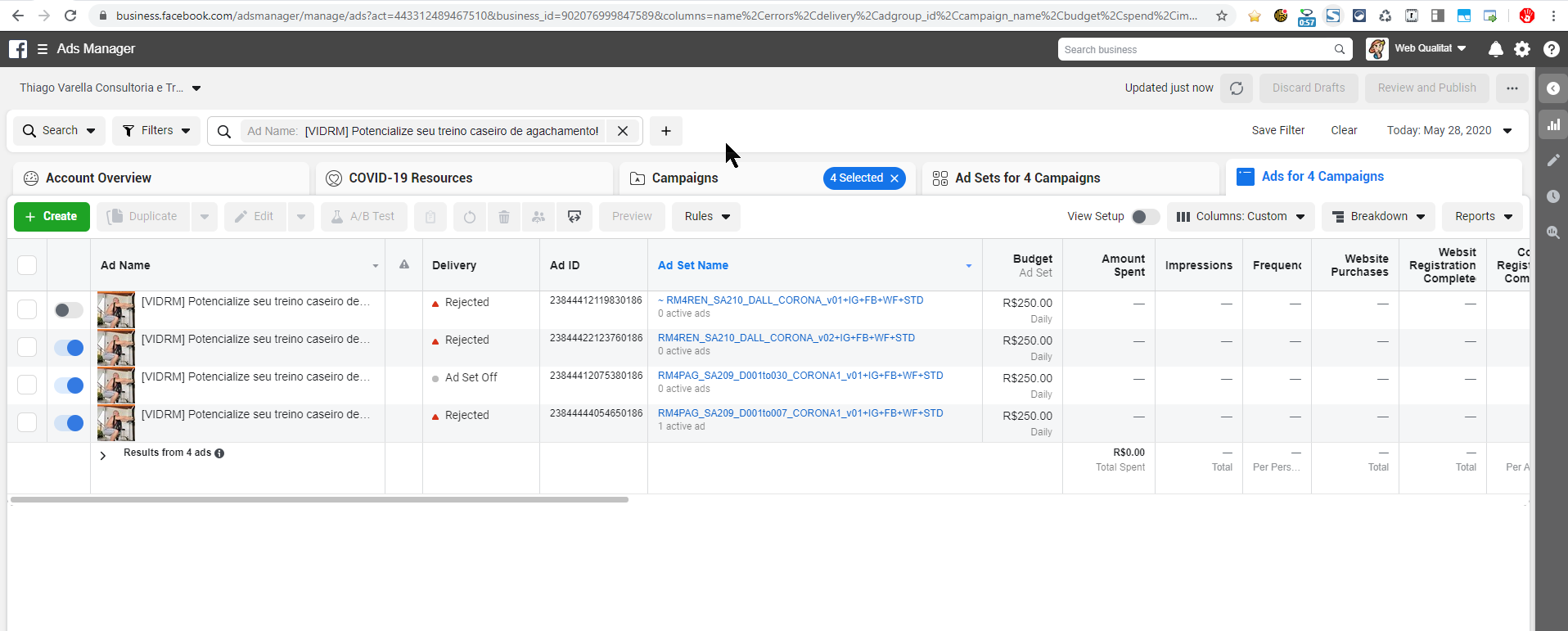This screenshot has height=631, width=1568.
Task: Select the ad with ID 23844412119830186
Action: click(x=27, y=309)
